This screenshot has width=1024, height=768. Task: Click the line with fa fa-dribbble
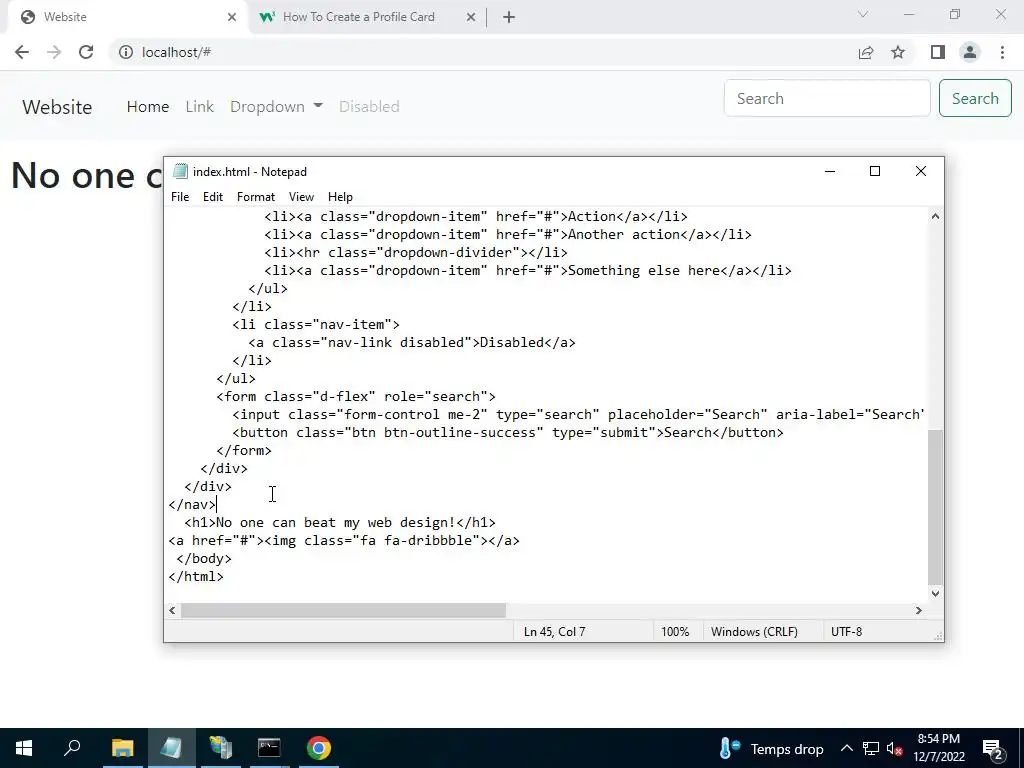point(344,541)
